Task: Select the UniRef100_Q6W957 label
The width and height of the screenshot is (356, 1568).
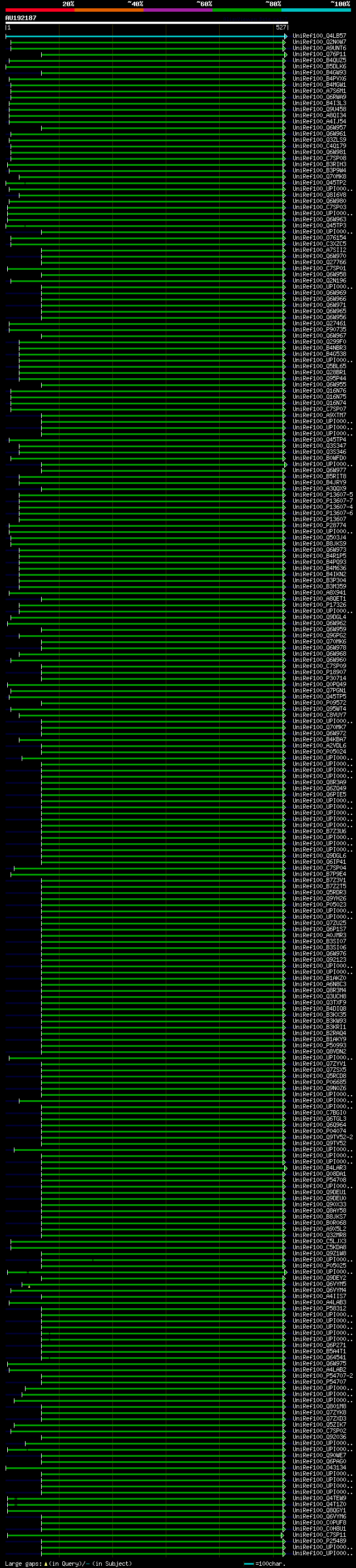Action: 319,128
